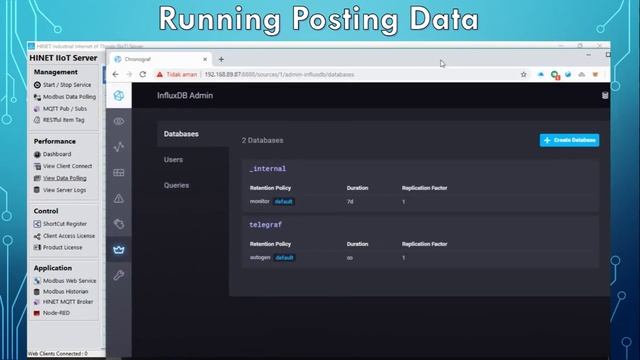Click the _internal database name

pos(268,169)
